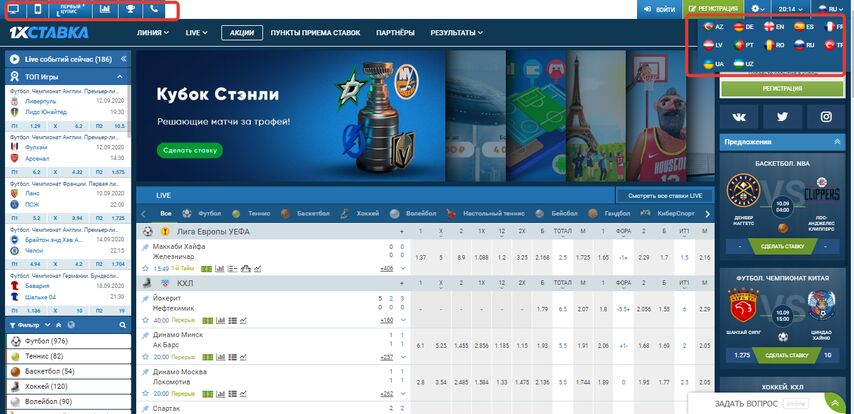Pin the Динамо Минск match
The image size is (854, 414).
(145, 336)
